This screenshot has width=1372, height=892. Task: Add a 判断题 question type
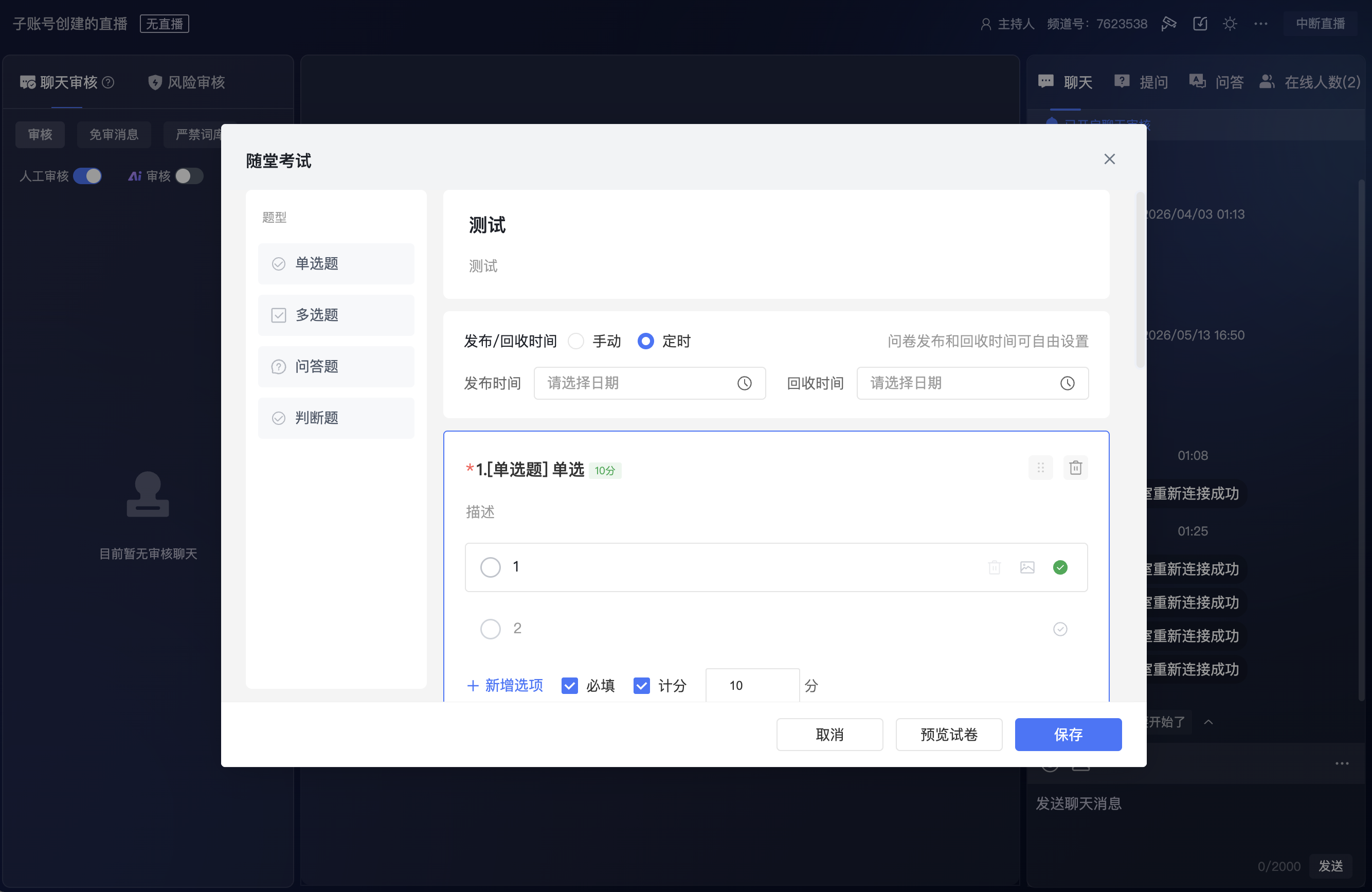pos(336,418)
